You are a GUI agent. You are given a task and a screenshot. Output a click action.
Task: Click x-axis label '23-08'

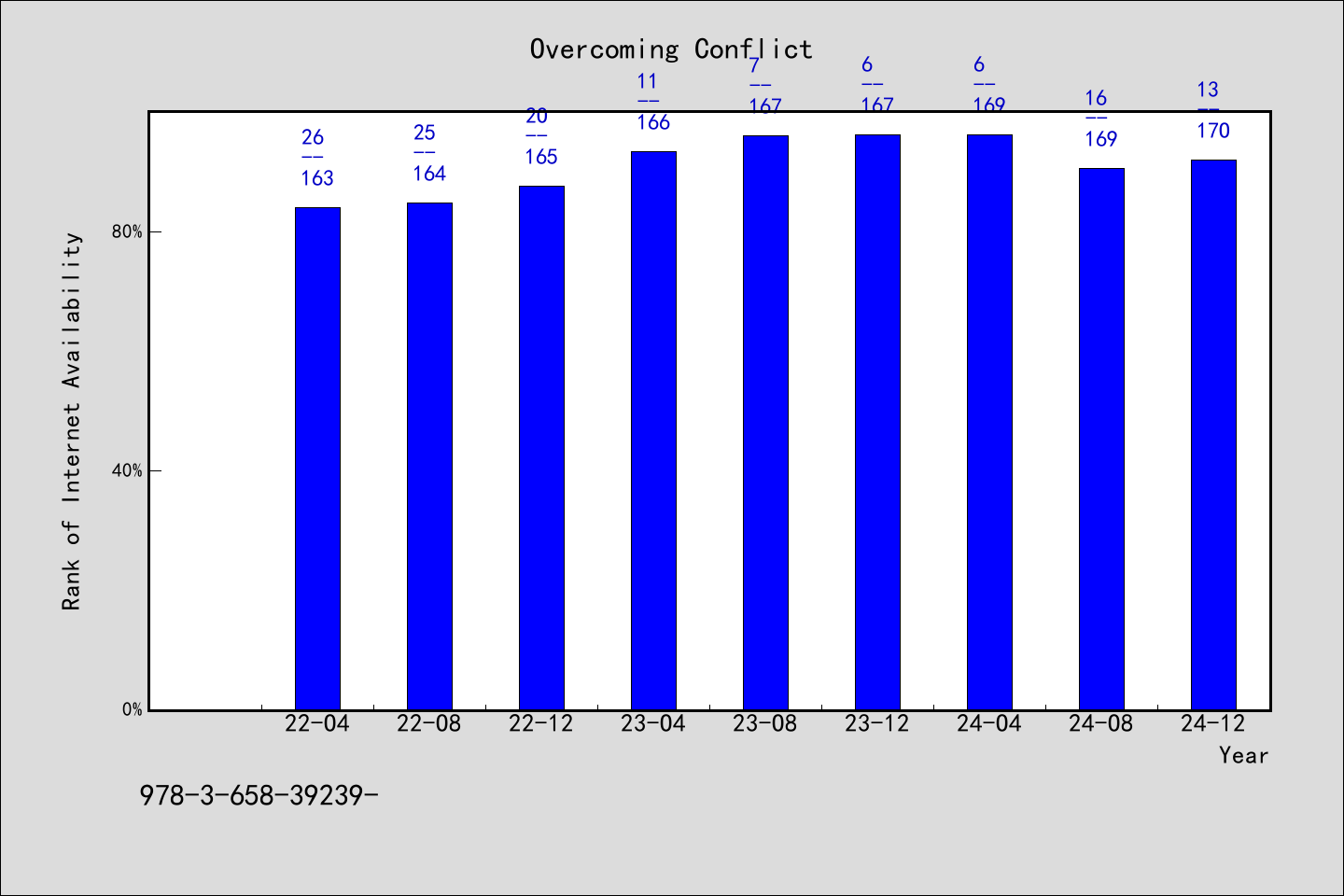[x=765, y=723]
